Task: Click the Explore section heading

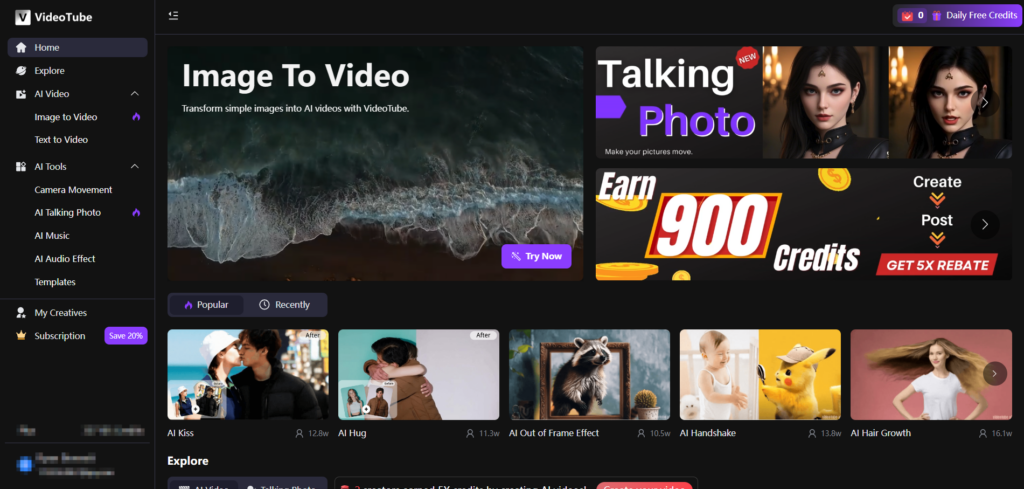Action: click(x=187, y=461)
